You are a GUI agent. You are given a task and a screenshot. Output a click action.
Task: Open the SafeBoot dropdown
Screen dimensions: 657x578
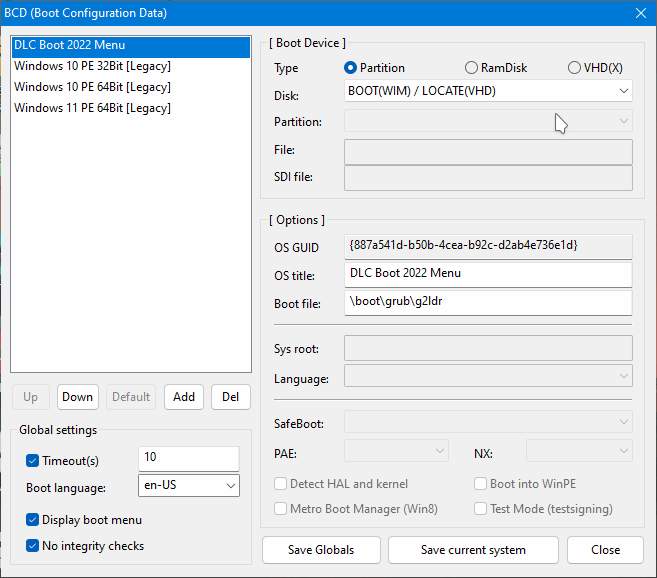tap(488, 422)
